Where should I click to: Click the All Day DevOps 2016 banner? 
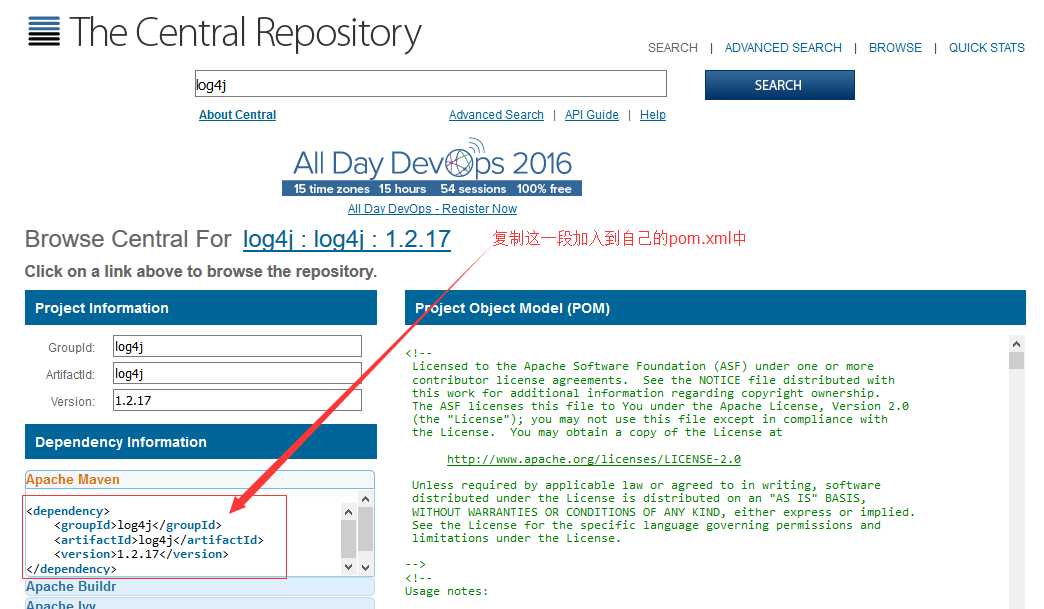(432, 168)
